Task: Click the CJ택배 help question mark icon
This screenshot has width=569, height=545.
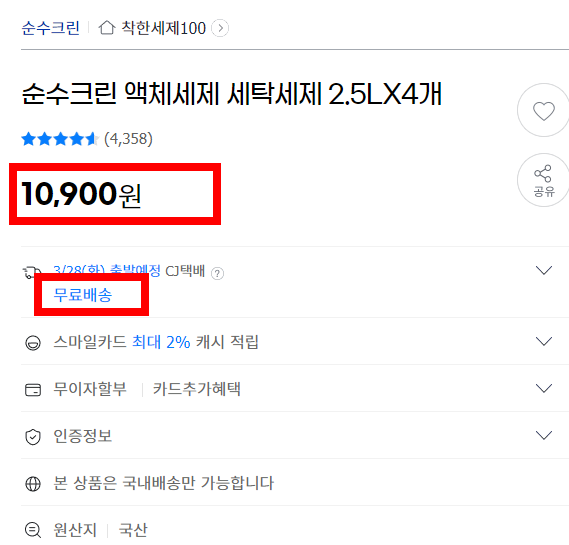Action: [217, 273]
